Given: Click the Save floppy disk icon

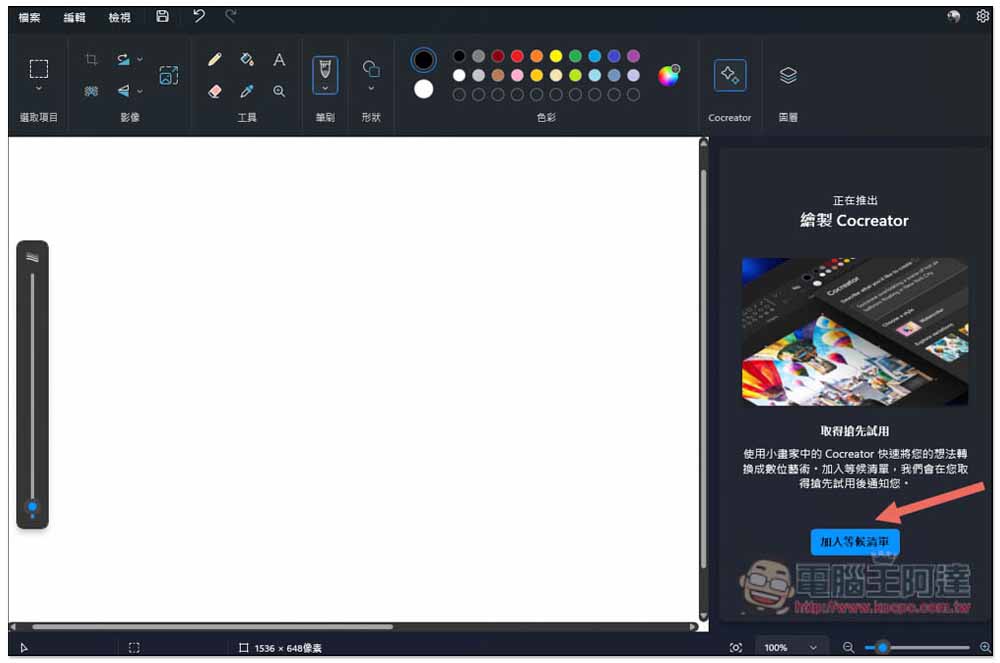Looking at the screenshot, I should pos(163,17).
